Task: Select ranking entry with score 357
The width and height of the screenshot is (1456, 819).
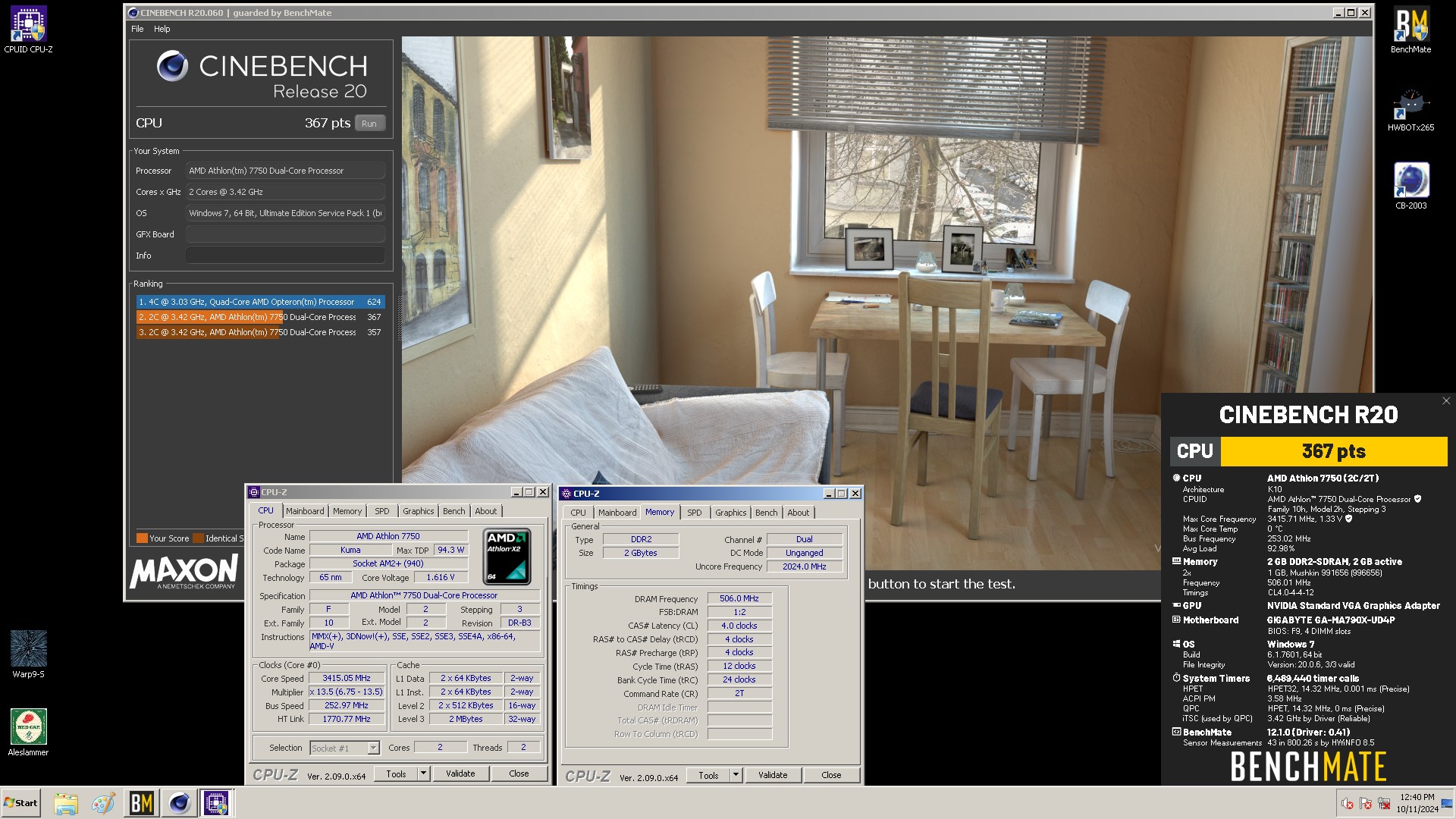Action: (x=261, y=332)
